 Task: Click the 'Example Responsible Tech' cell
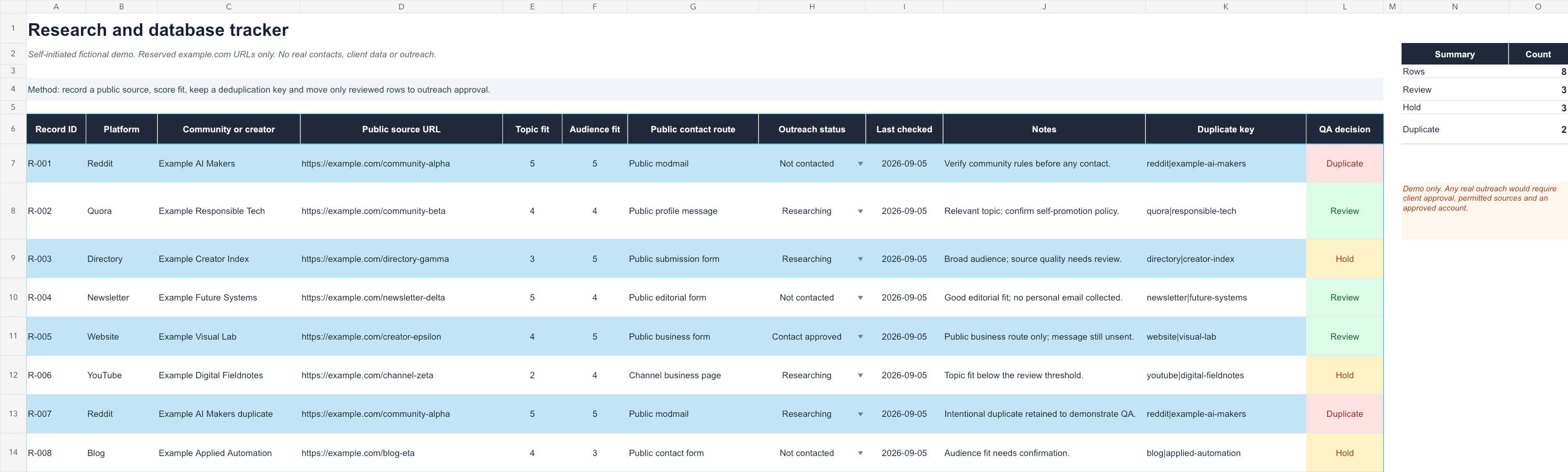click(x=228, y=211)
